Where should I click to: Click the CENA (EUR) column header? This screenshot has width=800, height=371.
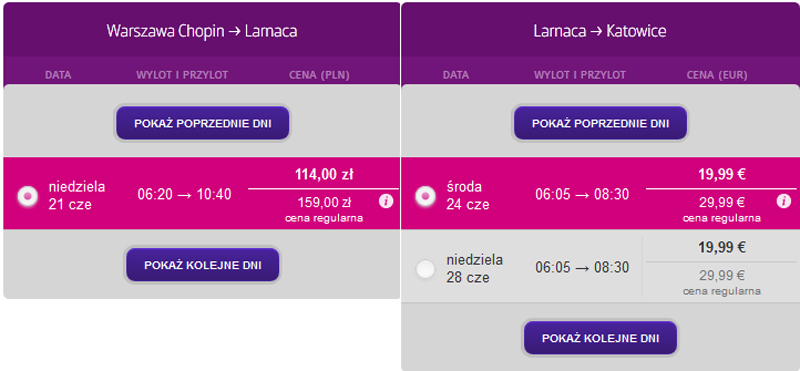(717, 76)
